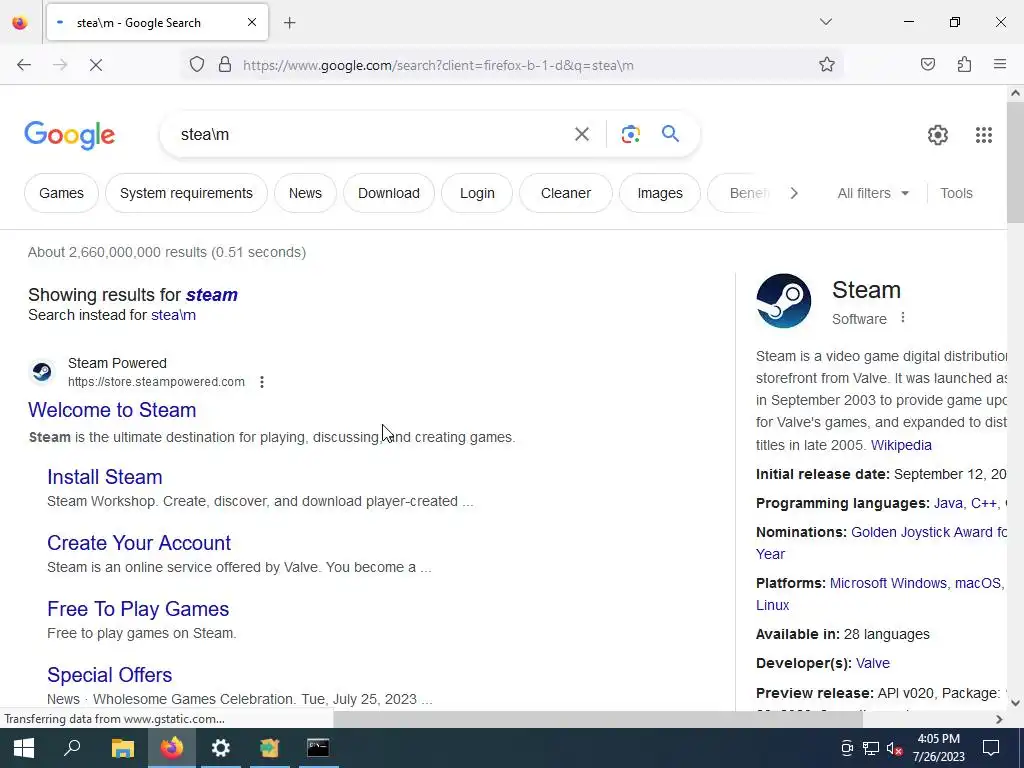1024x768 pixels.
Task: Open the Extensions puzzle icon
Action: (964, 64)
